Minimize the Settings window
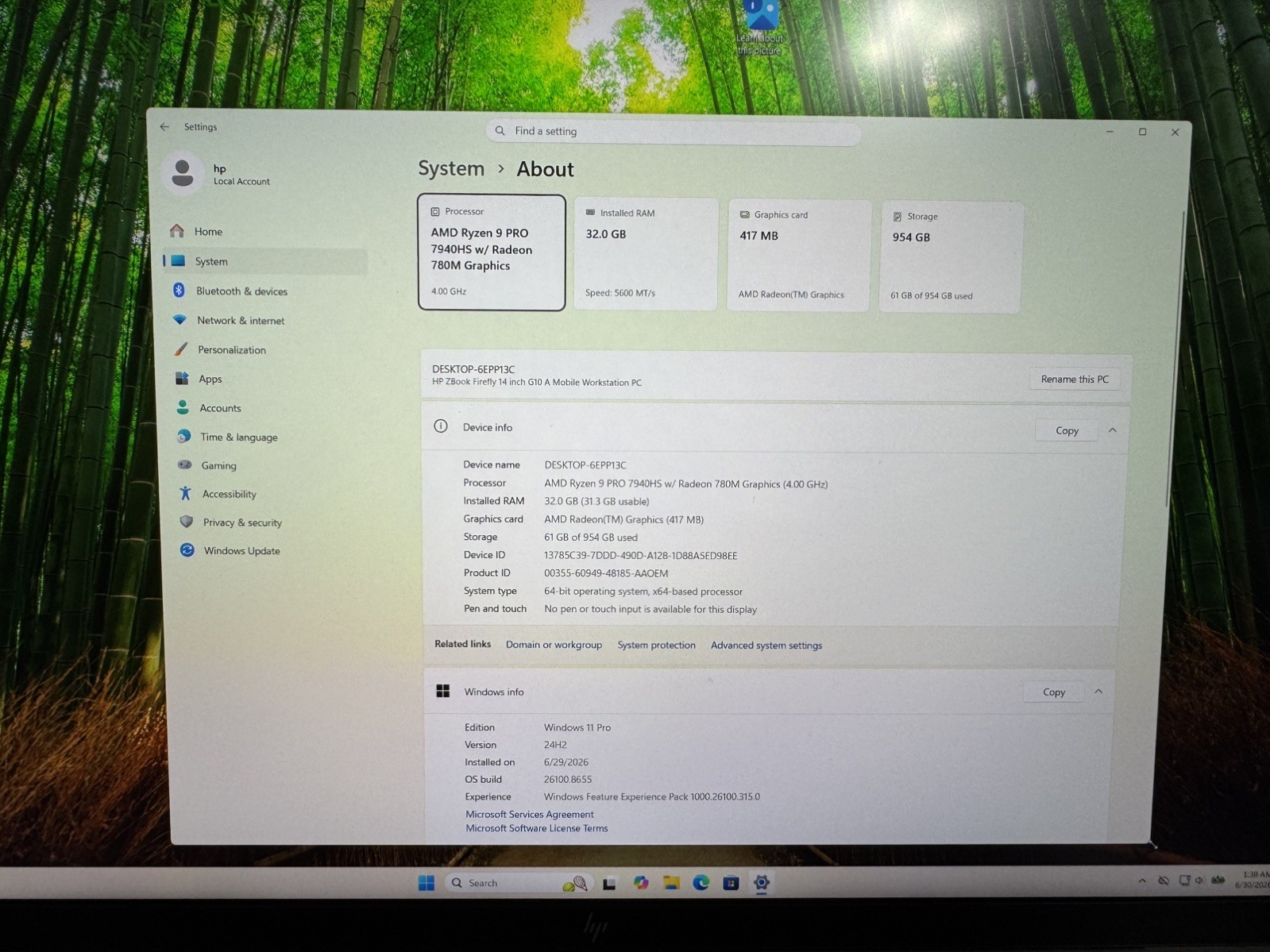Viewport: 1270px width, 952px height. pyautogui.click(x=1110, y=131)
